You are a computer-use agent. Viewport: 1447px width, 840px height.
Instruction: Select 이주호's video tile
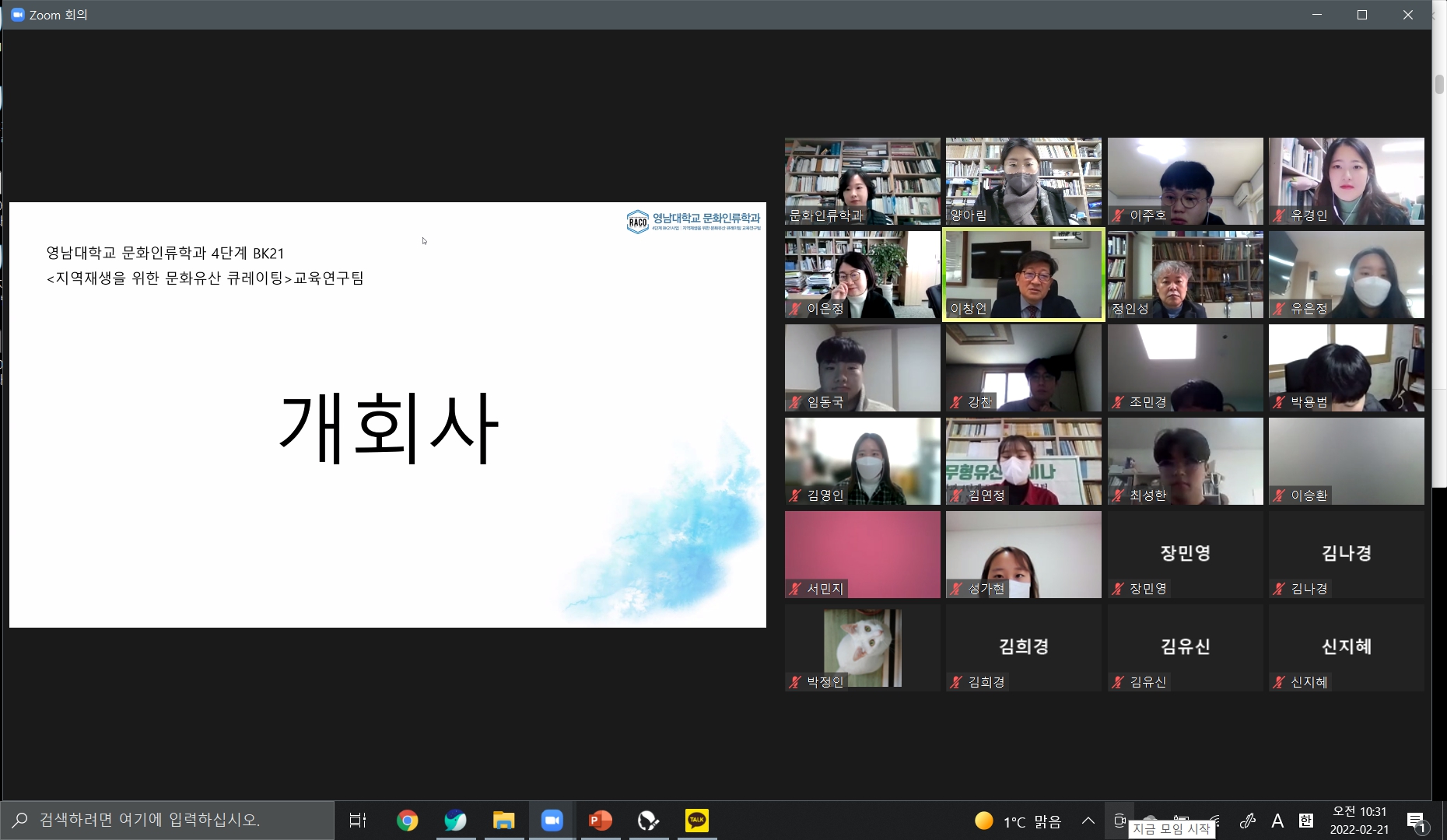(1185, 181)
